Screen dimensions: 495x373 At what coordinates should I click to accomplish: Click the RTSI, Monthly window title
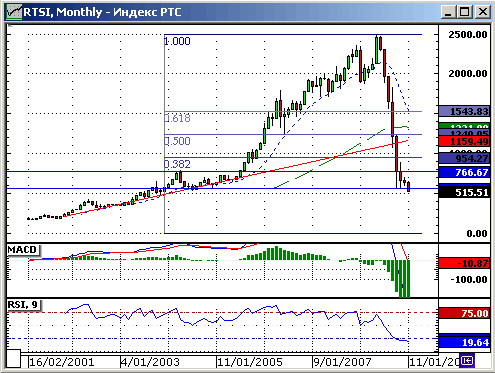(103, 12)
